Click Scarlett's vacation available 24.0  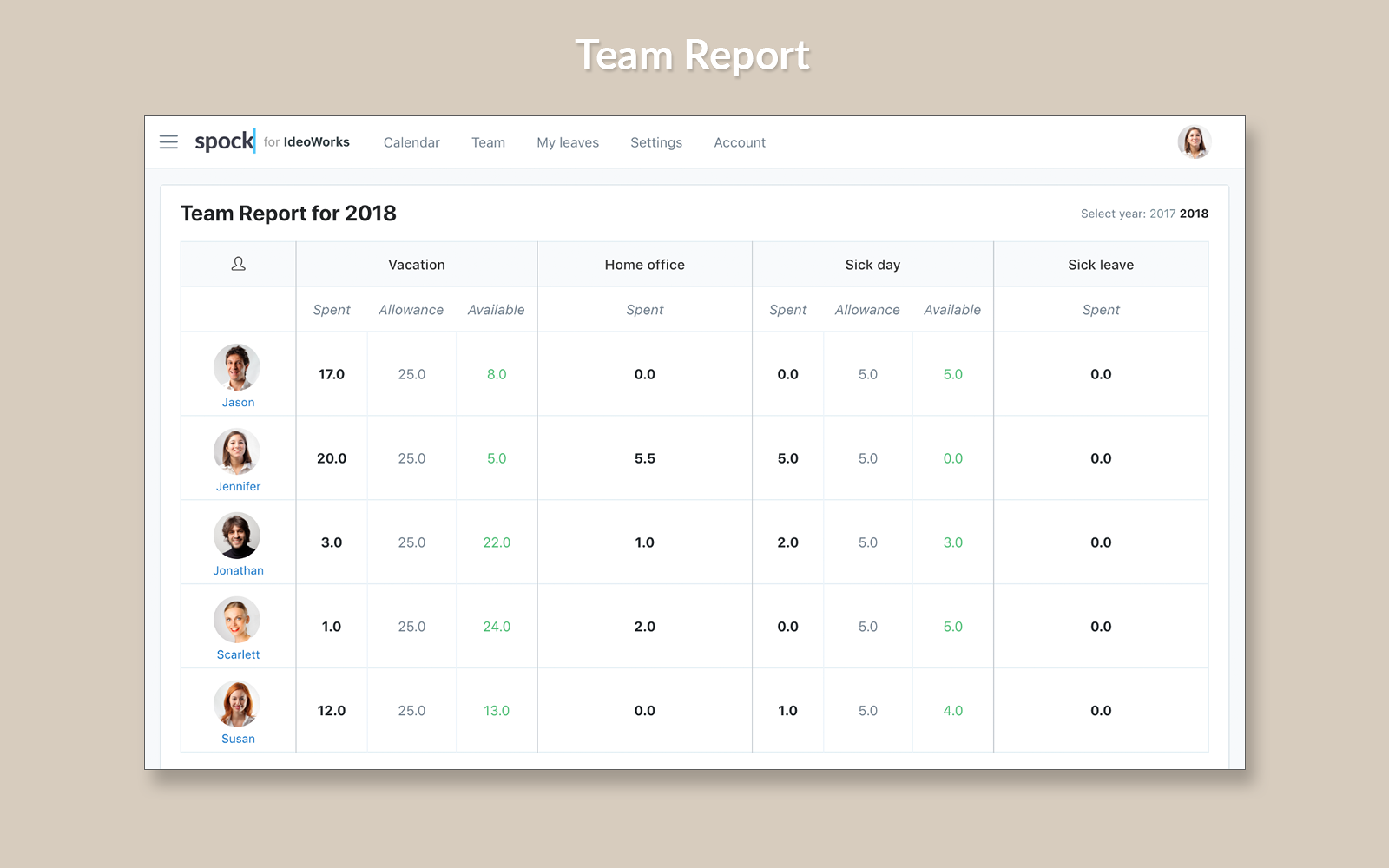(x=497, y=627)
